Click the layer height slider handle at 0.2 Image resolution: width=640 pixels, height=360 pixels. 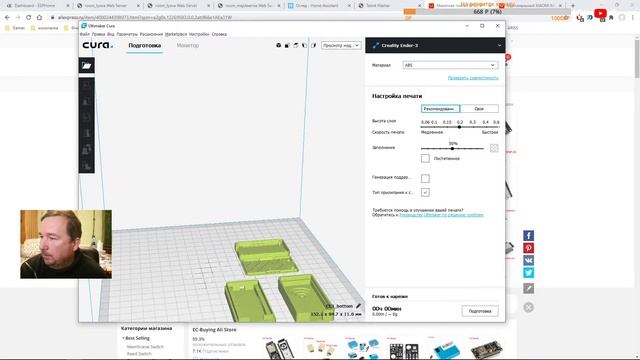pyautogui.click(x=460, y=127)
